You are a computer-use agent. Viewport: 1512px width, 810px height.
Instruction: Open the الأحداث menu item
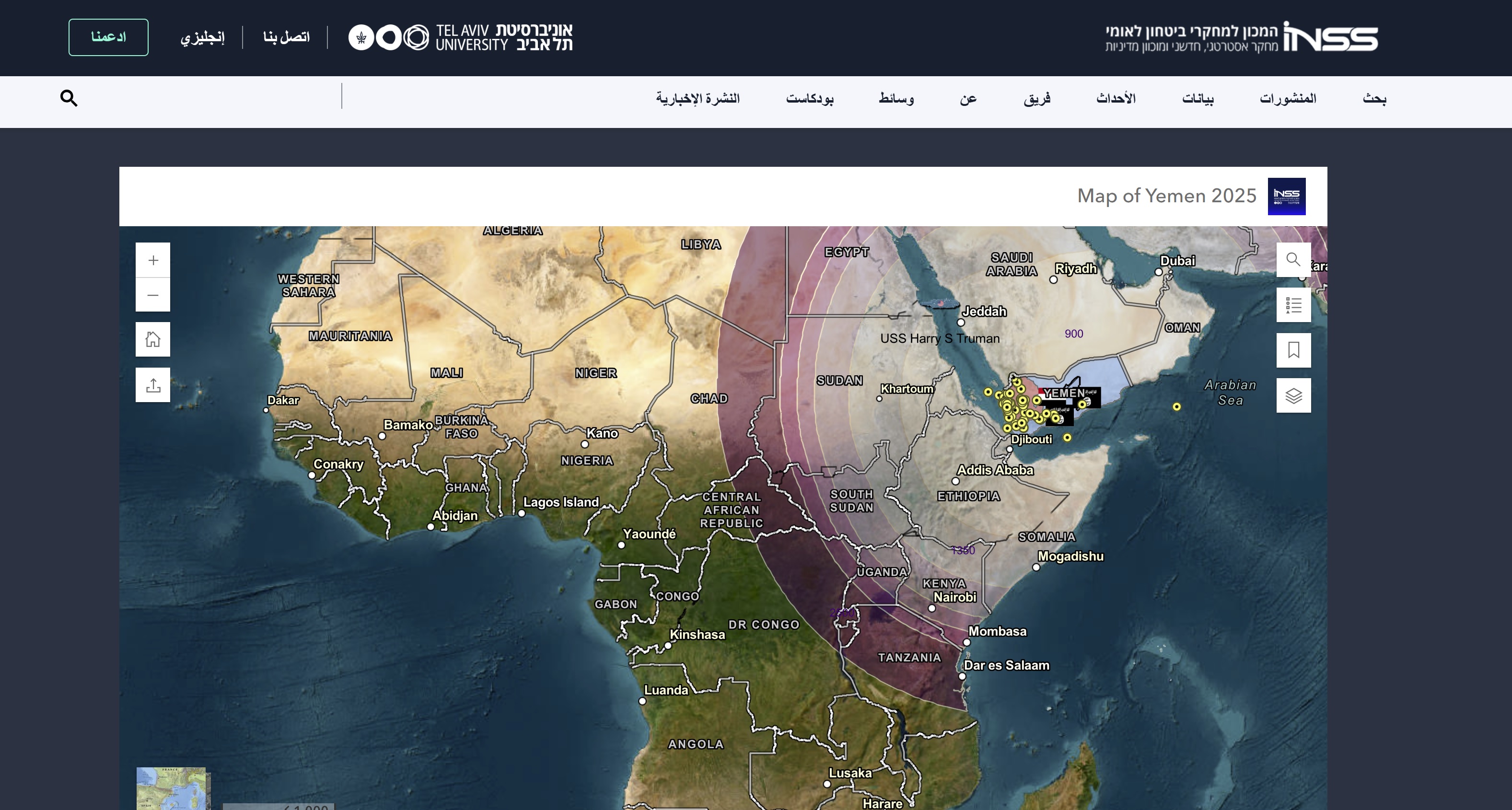1116,99
